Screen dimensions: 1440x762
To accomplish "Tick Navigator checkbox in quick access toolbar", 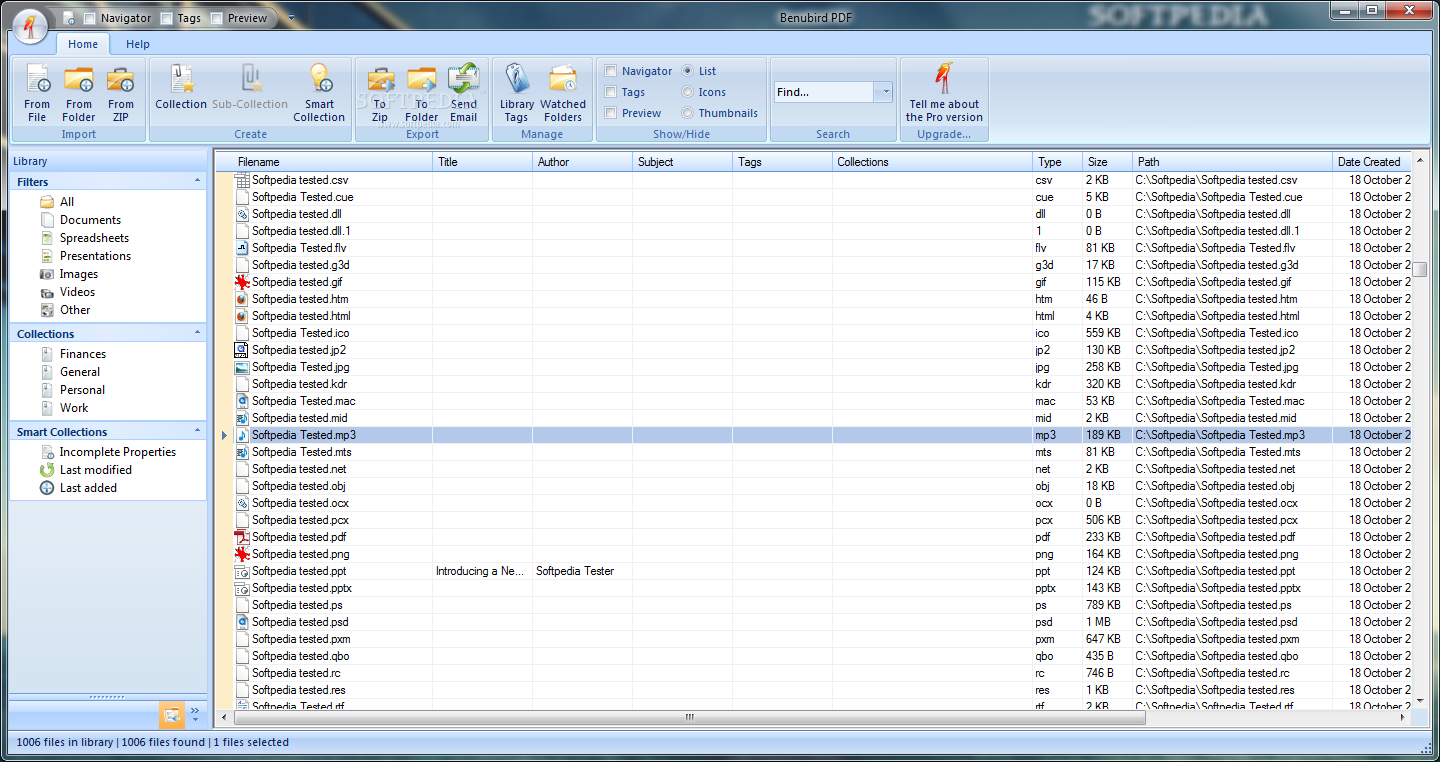I will tap(90, 18).
